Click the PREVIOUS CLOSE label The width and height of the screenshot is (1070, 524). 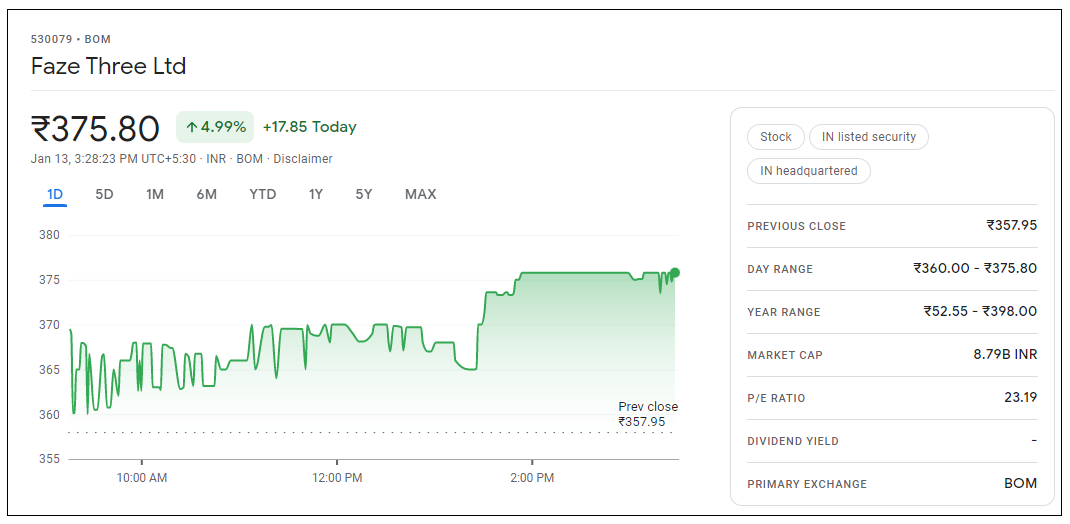click(796, 226)
